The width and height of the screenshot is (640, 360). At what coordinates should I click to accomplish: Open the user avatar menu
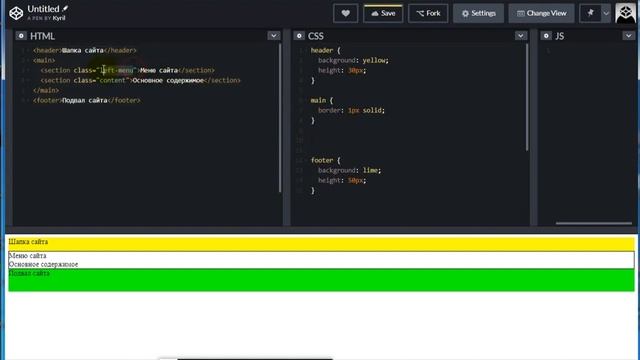point(625,13)
